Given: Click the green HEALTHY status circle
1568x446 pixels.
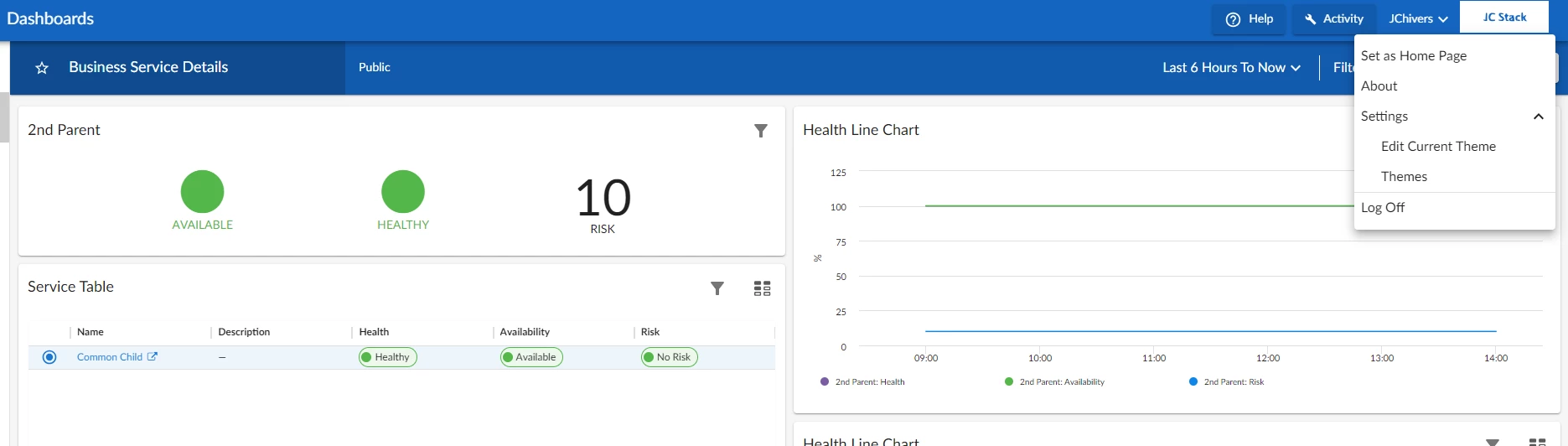Looking at the screenshot, I should [403, 191].
